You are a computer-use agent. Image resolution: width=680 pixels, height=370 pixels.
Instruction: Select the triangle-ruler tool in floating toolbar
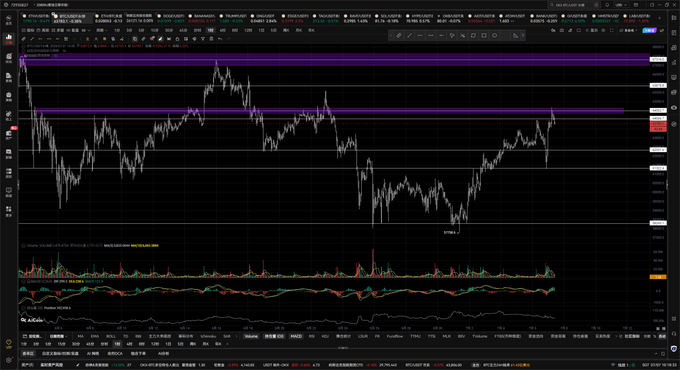[x=516, y=35]
